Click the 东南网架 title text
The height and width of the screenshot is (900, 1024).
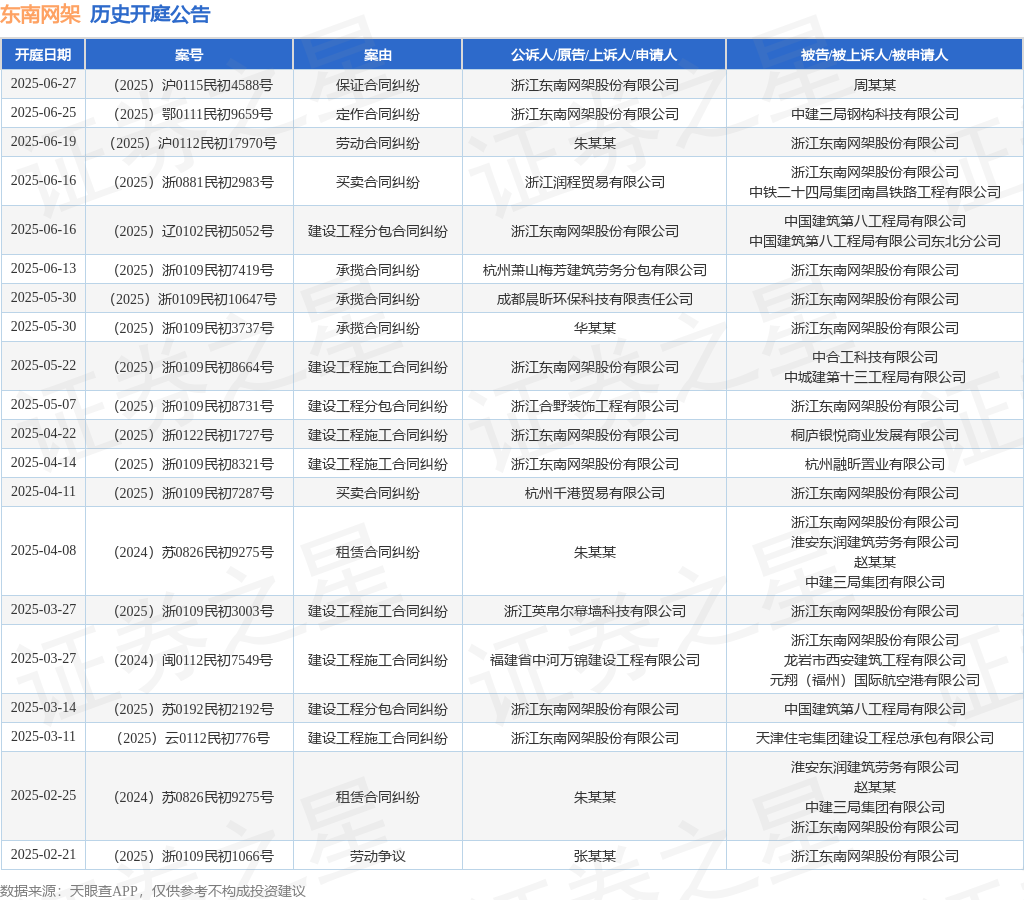click(x=40, y=14)
